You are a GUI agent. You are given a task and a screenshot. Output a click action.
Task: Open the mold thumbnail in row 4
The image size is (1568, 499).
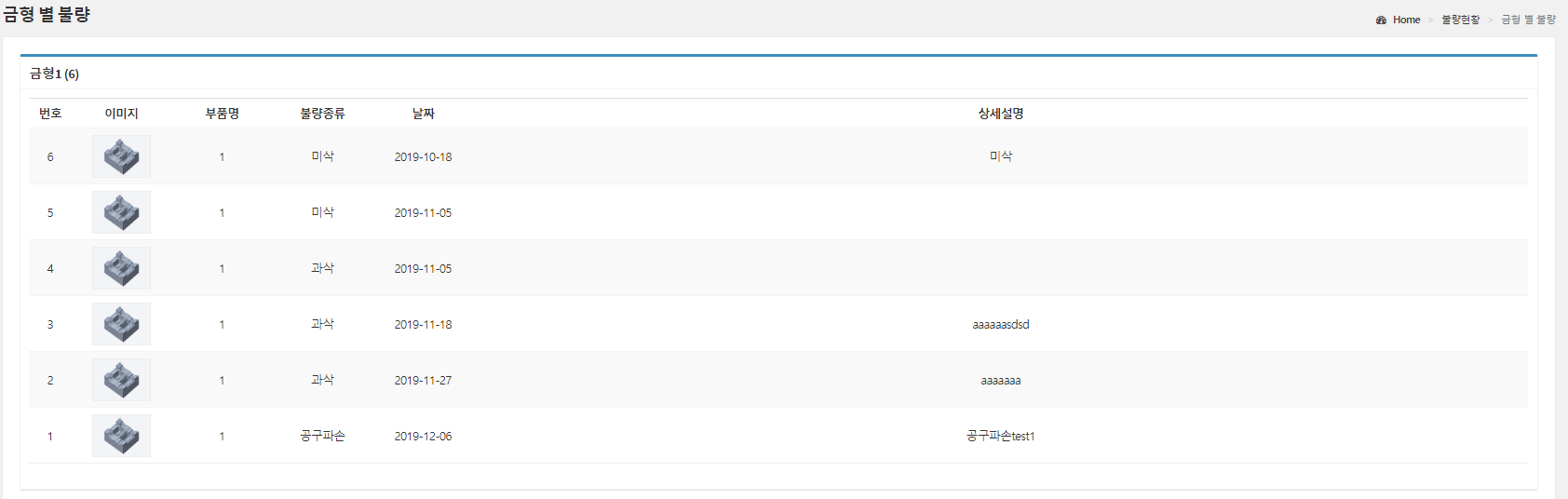pyautogui.click(x=121, y=268)
